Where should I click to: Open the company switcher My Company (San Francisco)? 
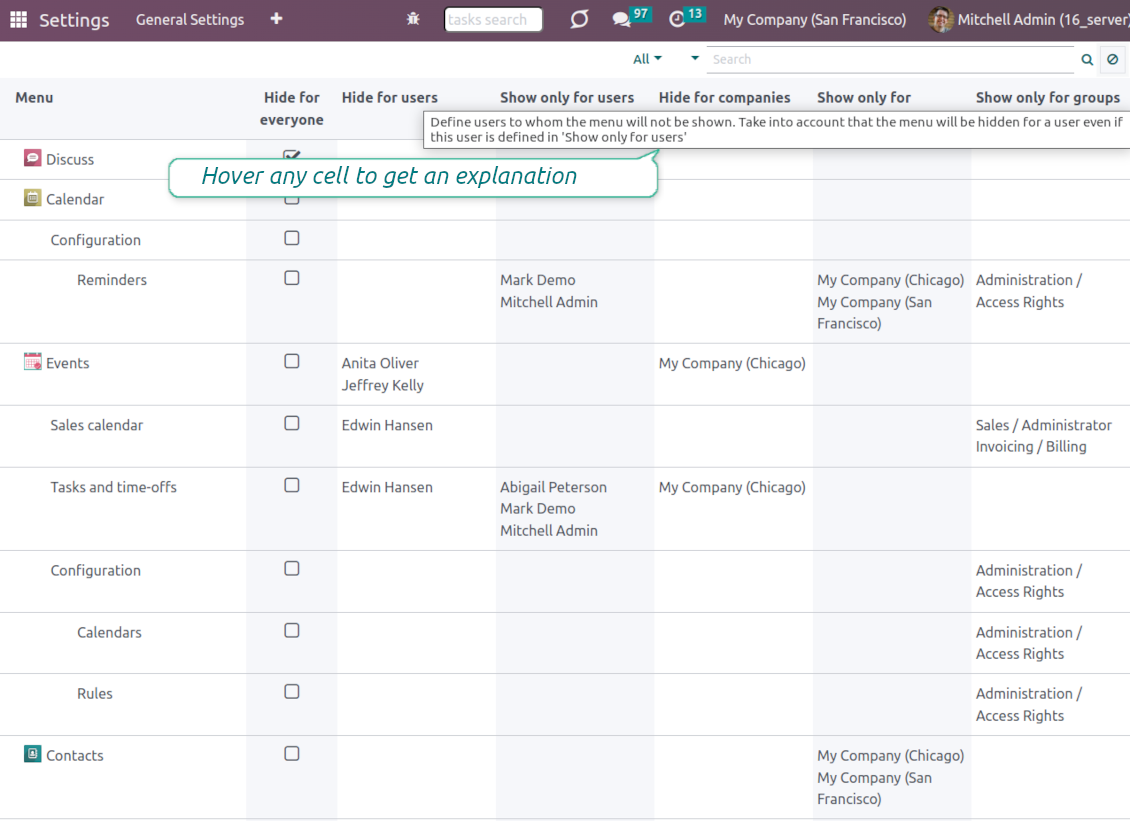click(x=814, y=19)
